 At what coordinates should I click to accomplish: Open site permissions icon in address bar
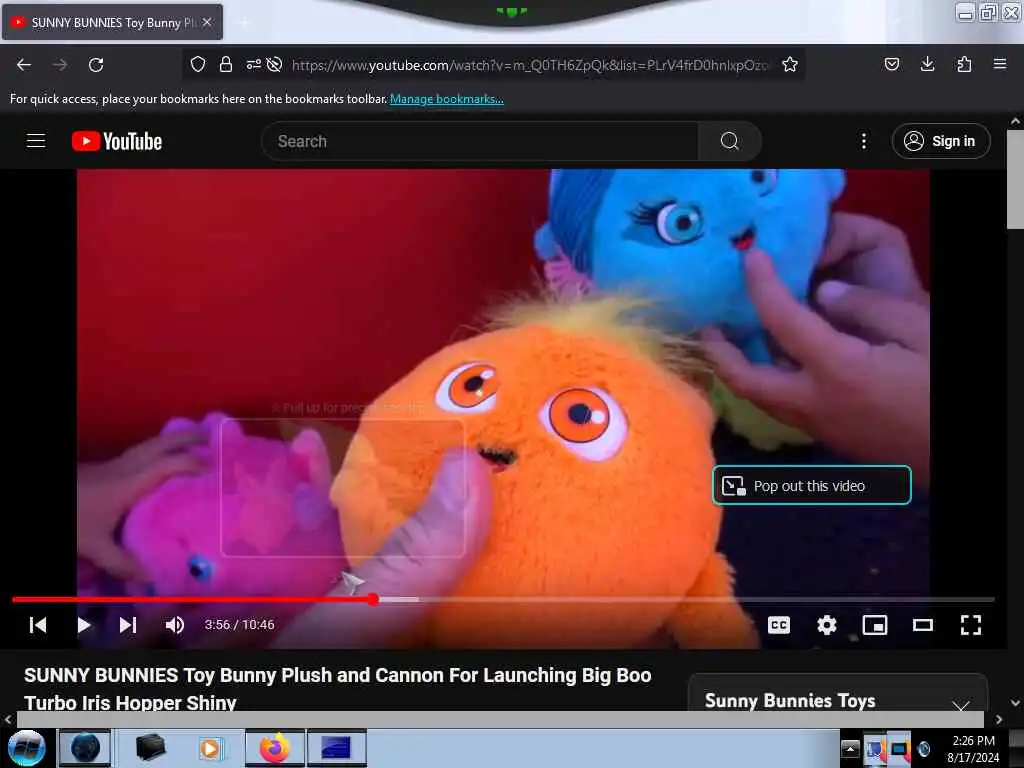pyautogui.click(x=253, y=64)
